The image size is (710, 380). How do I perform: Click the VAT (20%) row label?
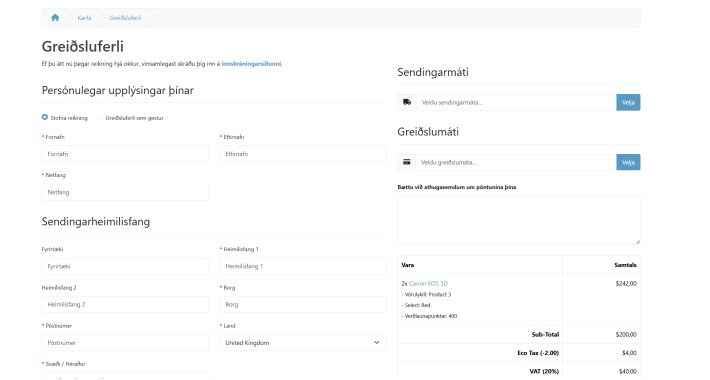click(544, 371)
